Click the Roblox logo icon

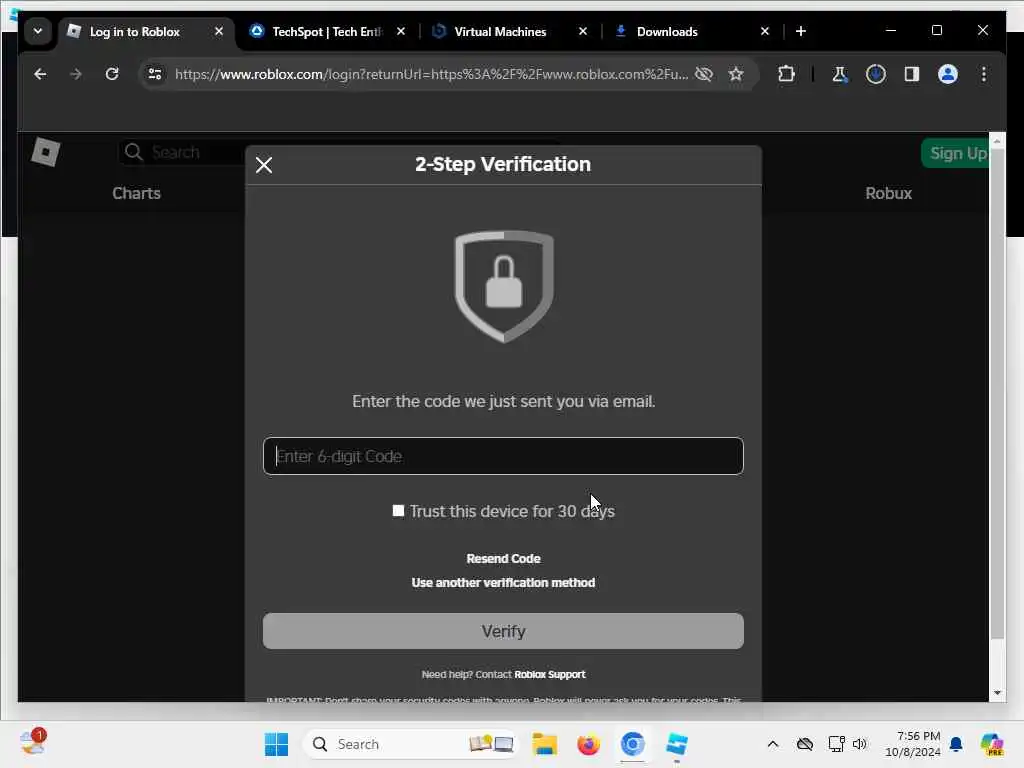46,152
